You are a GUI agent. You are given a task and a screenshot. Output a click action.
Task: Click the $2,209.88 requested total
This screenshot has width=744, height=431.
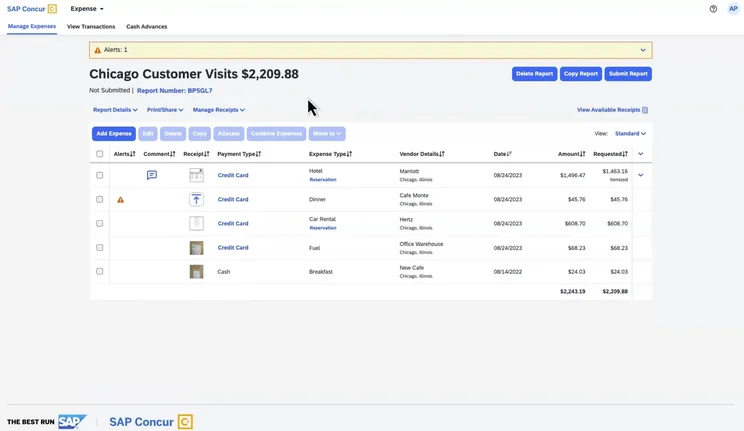coord(615,291)
